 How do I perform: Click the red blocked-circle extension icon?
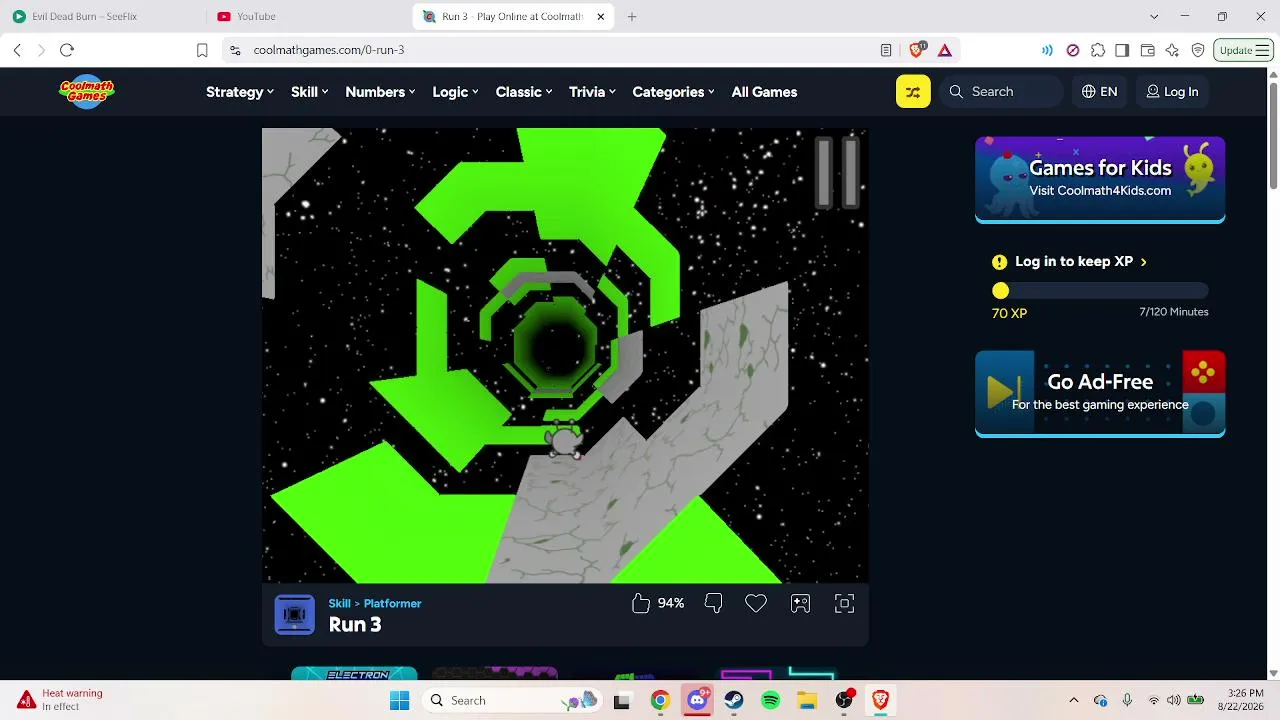click(x=1073, y=50)
